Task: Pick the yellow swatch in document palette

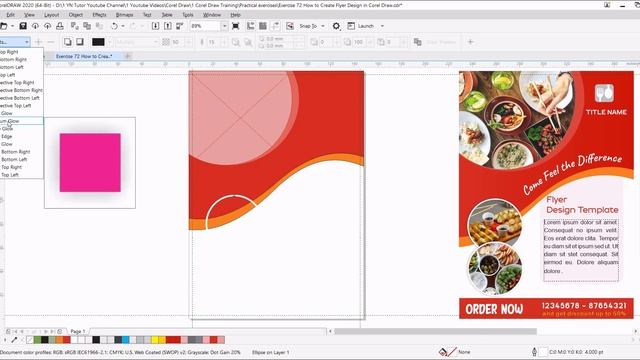Action: (155, 340)
